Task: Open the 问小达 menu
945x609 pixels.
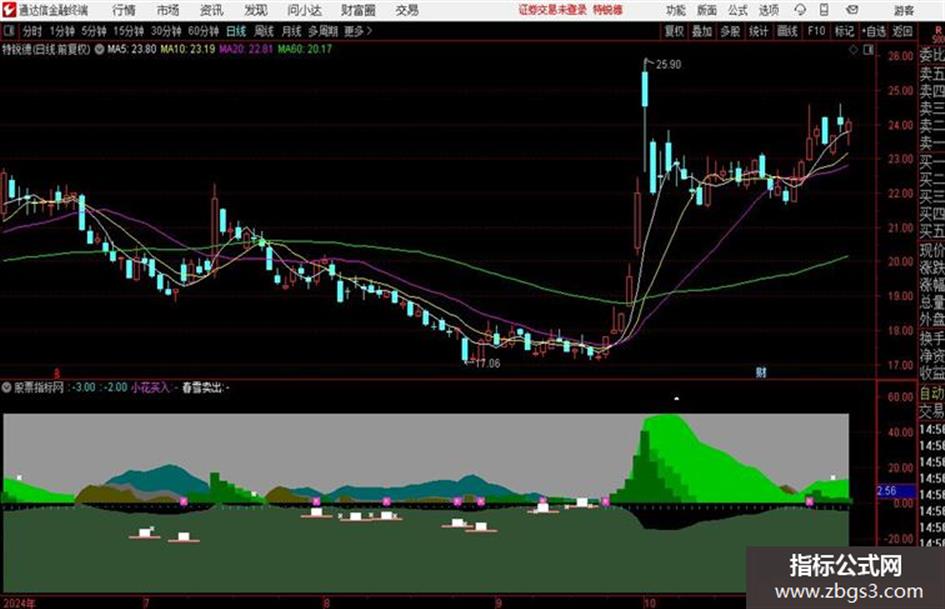Action: (x=304, y=10)
